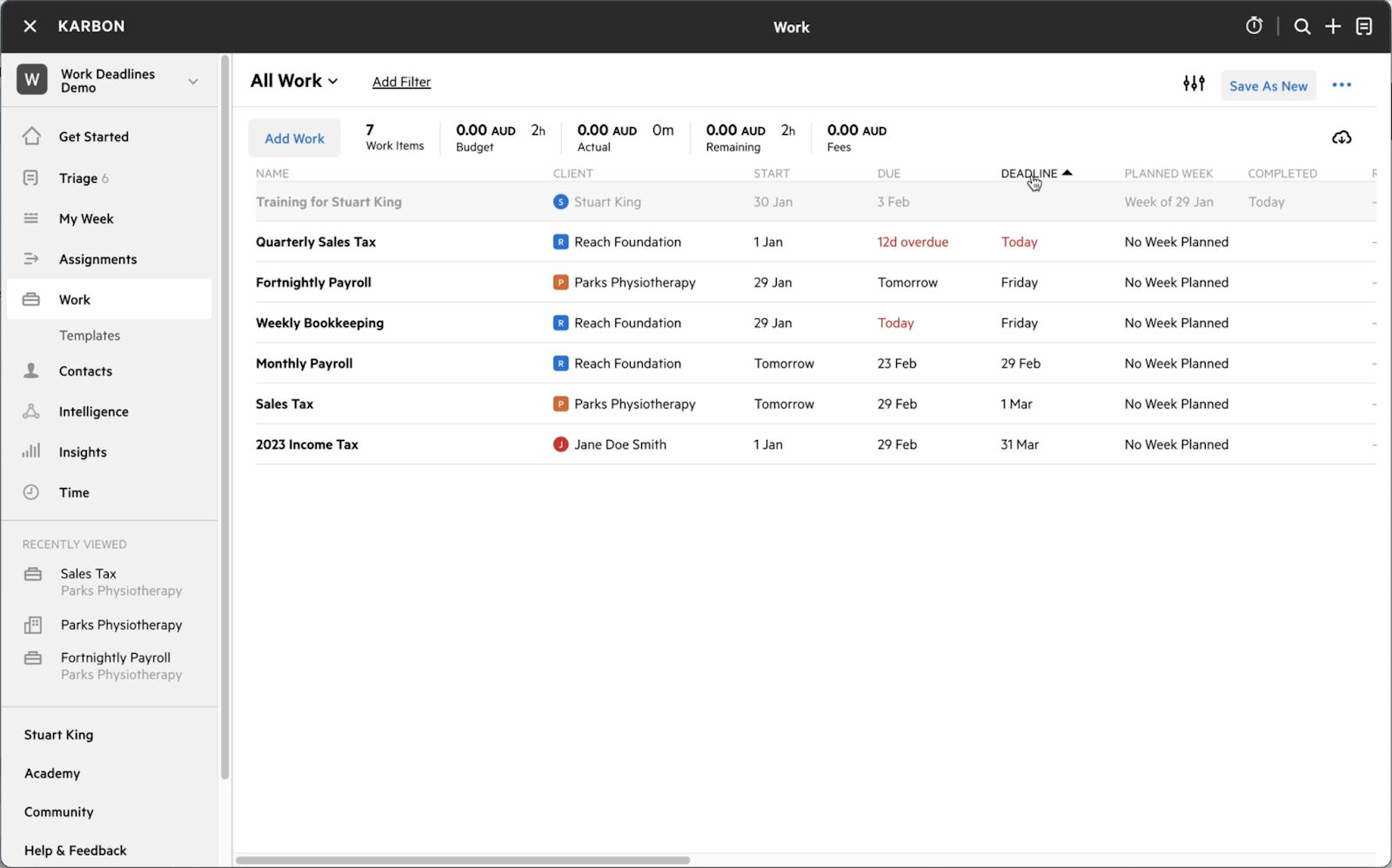The height and width of the screenshot is (868, 1392).
Task: Close the sidebar with the X icon
Action: 30,26
